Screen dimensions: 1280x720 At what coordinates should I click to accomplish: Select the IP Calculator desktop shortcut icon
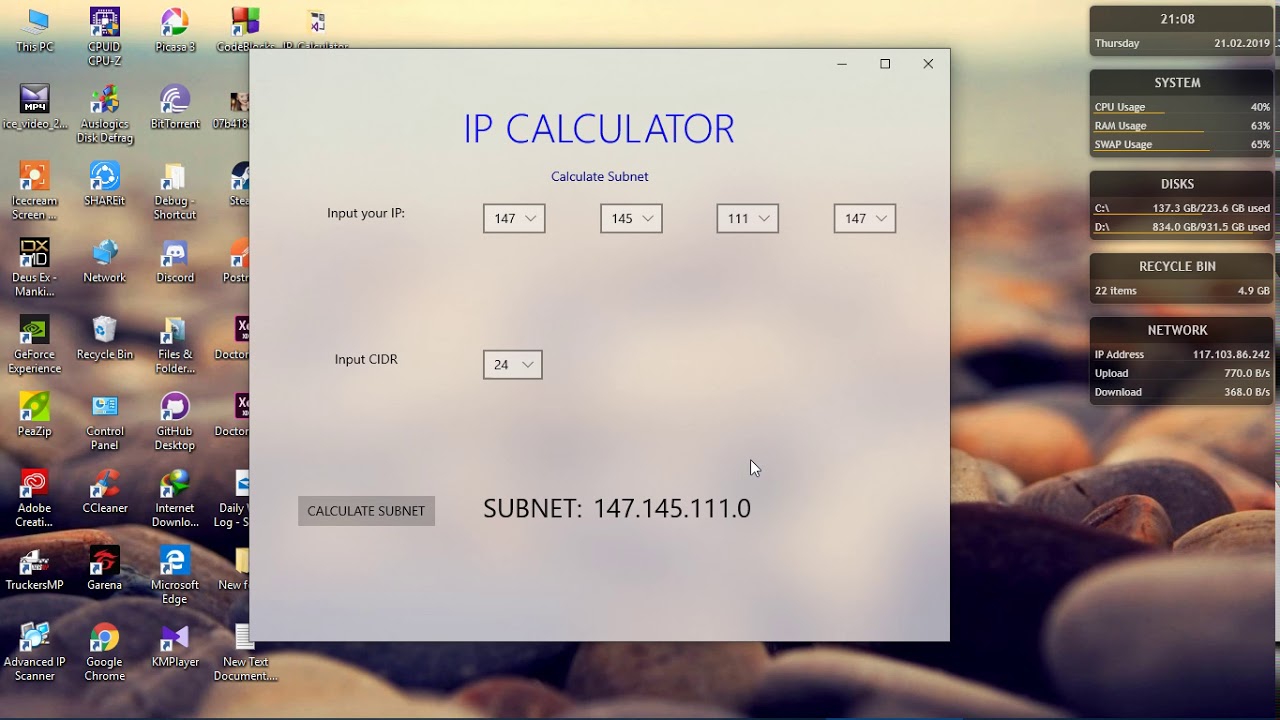[x=316, y=30]
